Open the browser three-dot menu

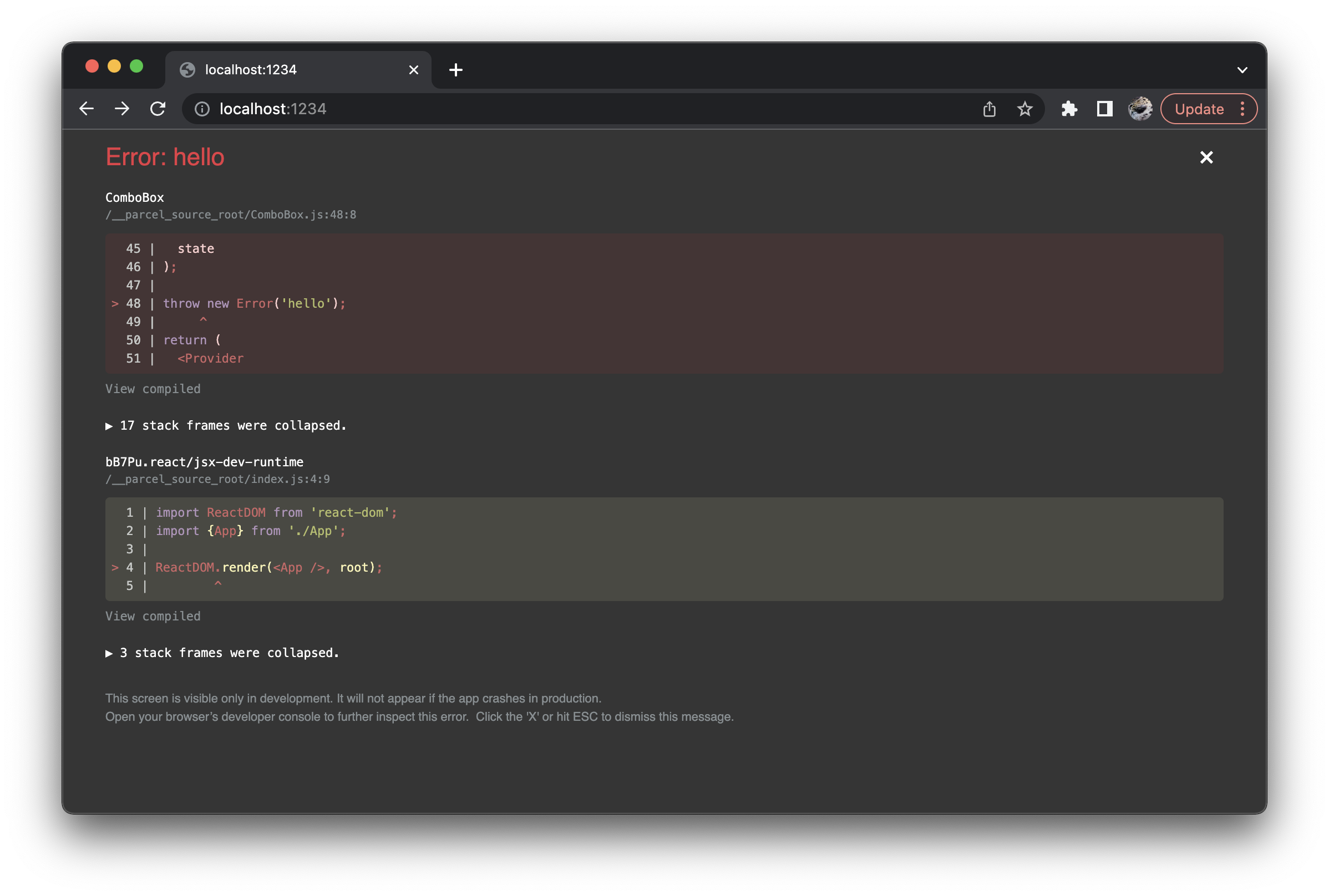(x=1241, y=109)
